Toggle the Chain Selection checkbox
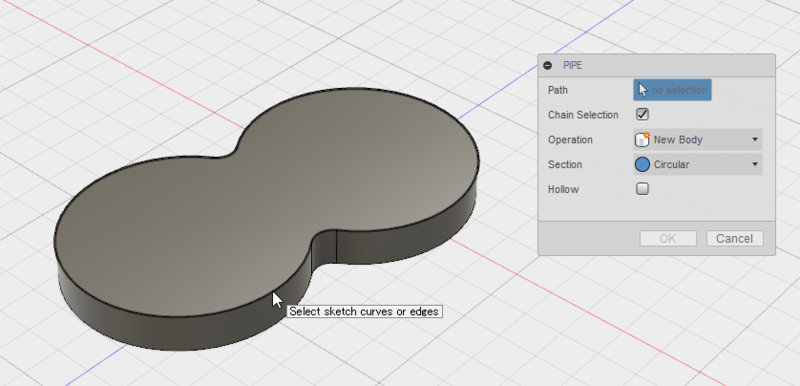800x386 pixels. [642, 115]
